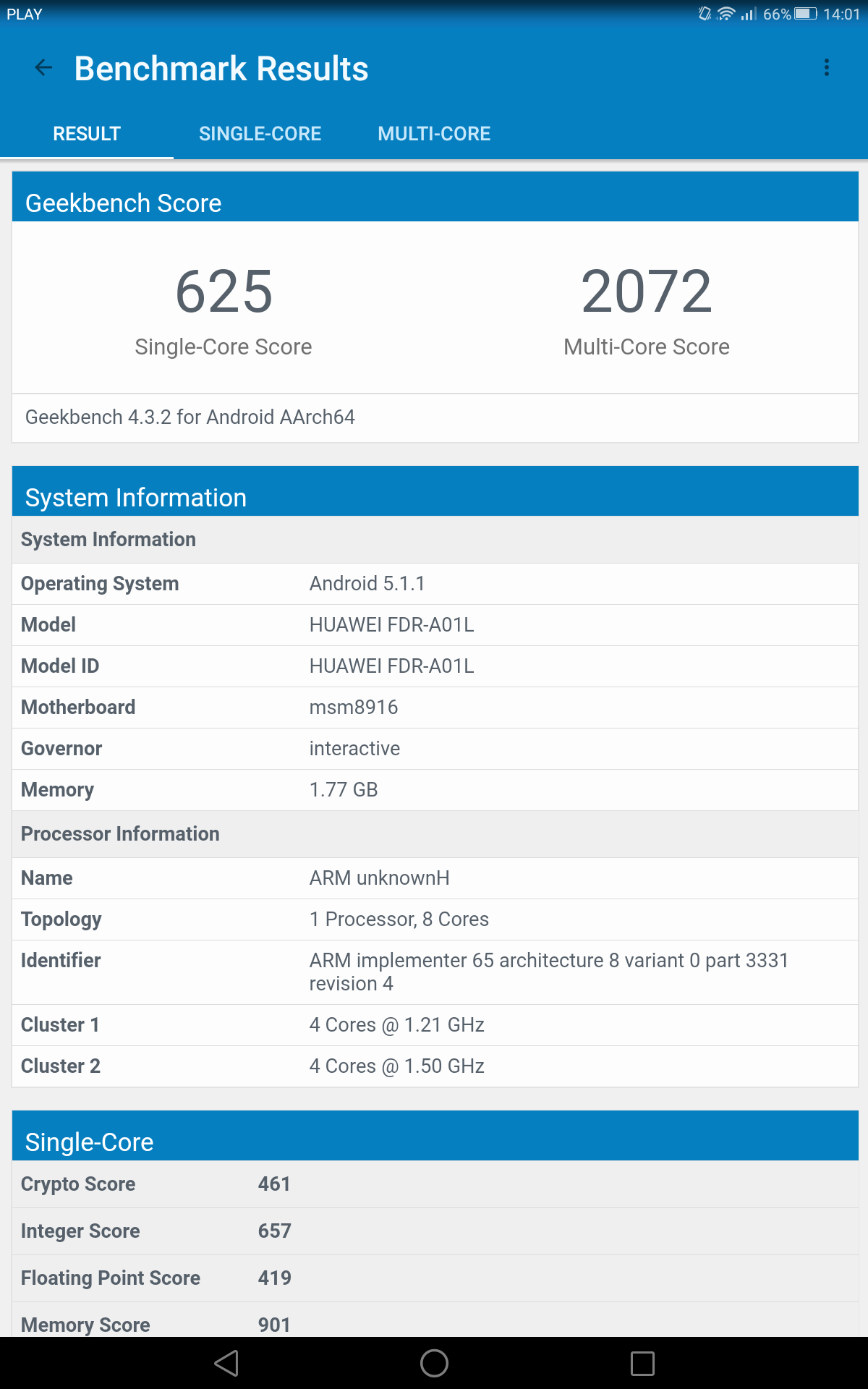Tap the battery status icon

806,14
